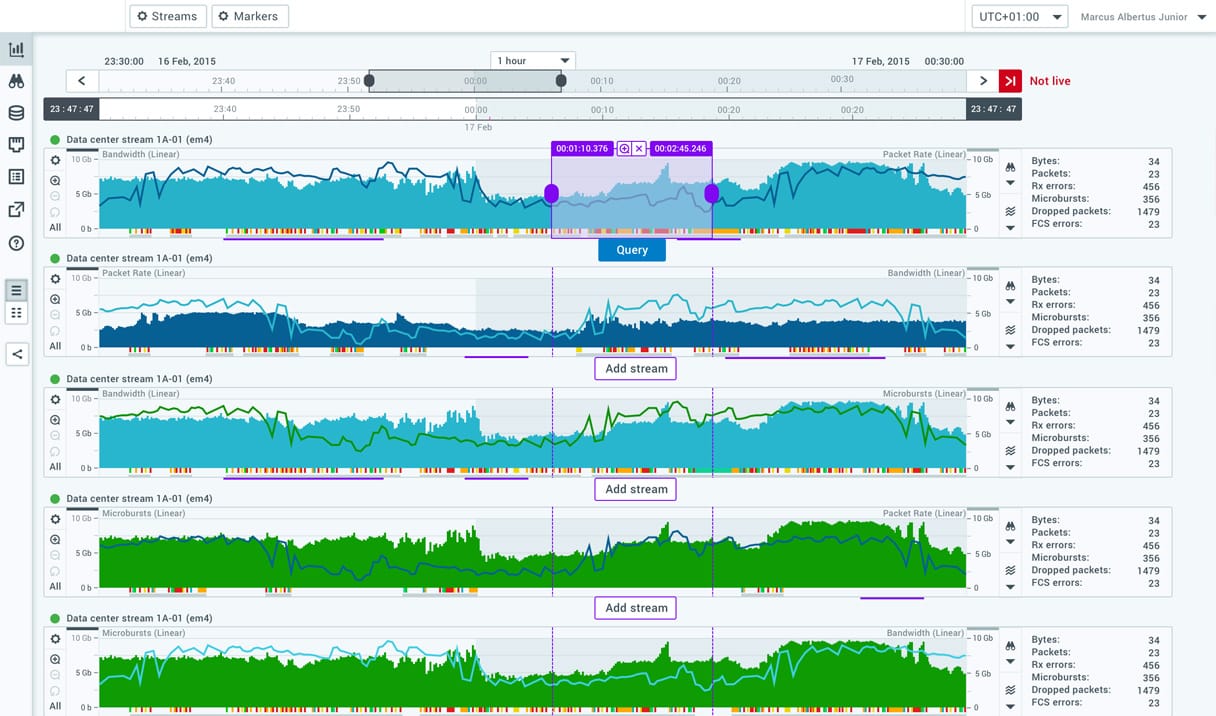Expand arrow under binoculars on second chart
Screen dimensions: 1216x716
pyautogui.click(x=1010, y=301)
